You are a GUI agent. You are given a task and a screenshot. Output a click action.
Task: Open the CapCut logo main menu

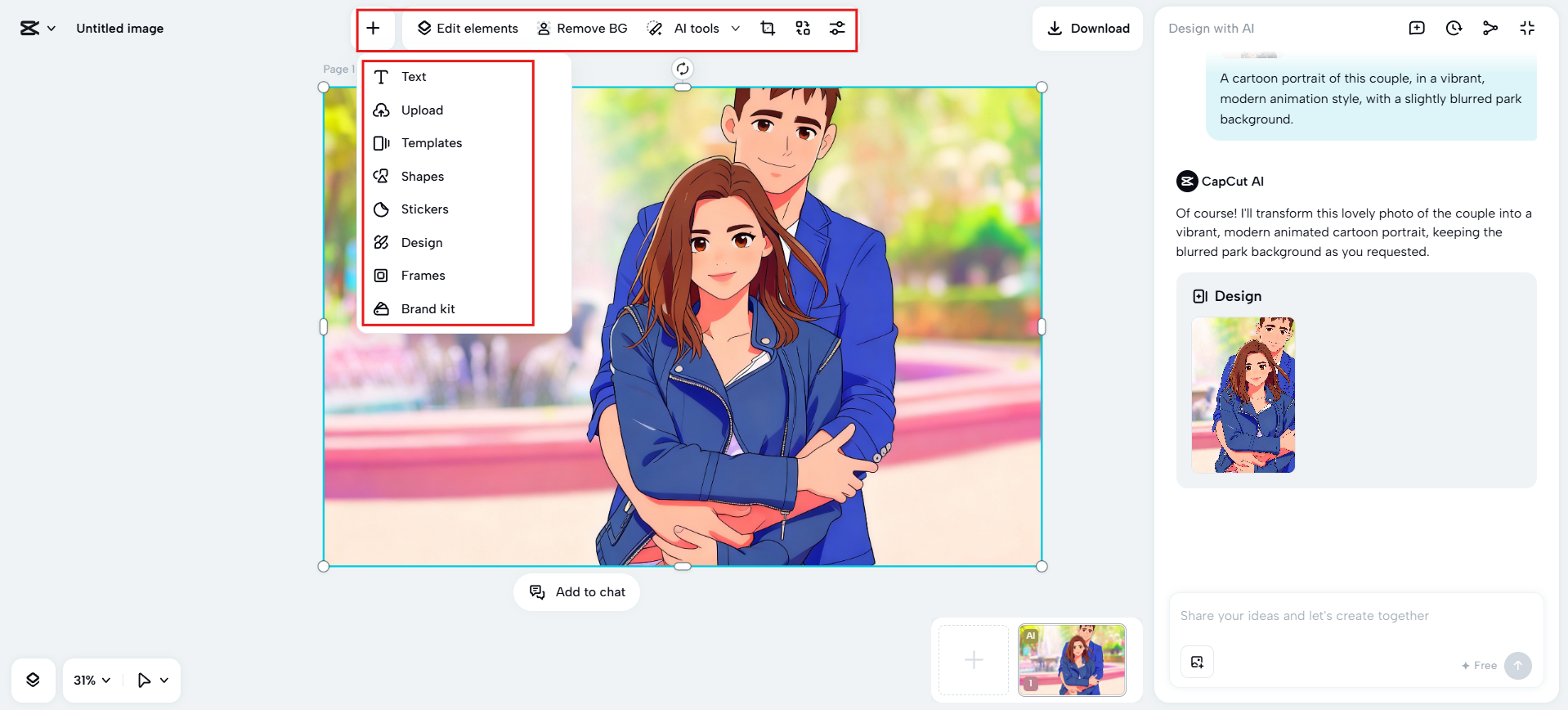(38, 29)
